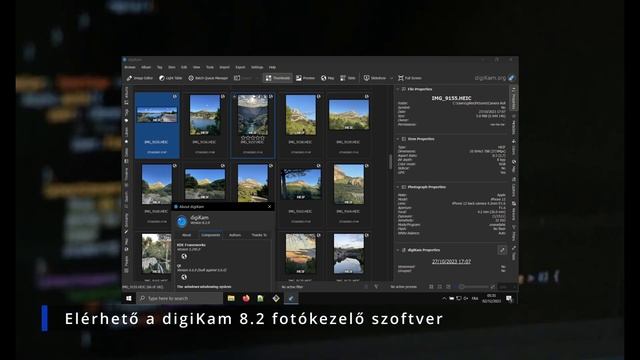
Task: Switch to Thanks To tab in About dialog
Action: (259, 235)
